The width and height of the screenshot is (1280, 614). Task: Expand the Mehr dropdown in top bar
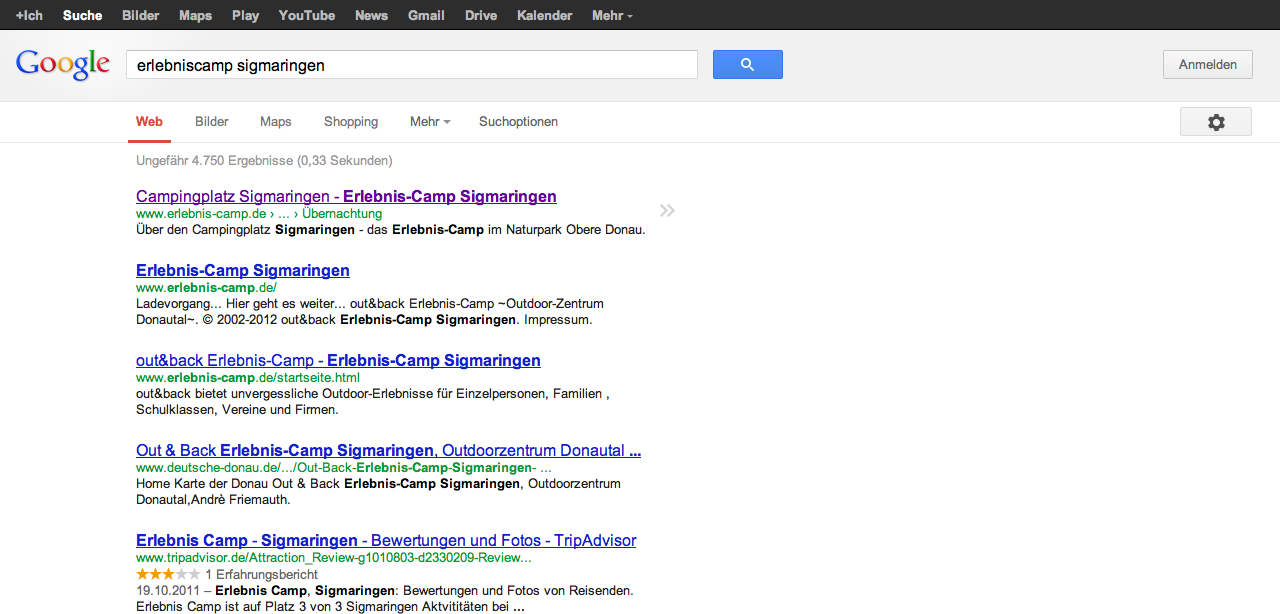coord(612,15)
